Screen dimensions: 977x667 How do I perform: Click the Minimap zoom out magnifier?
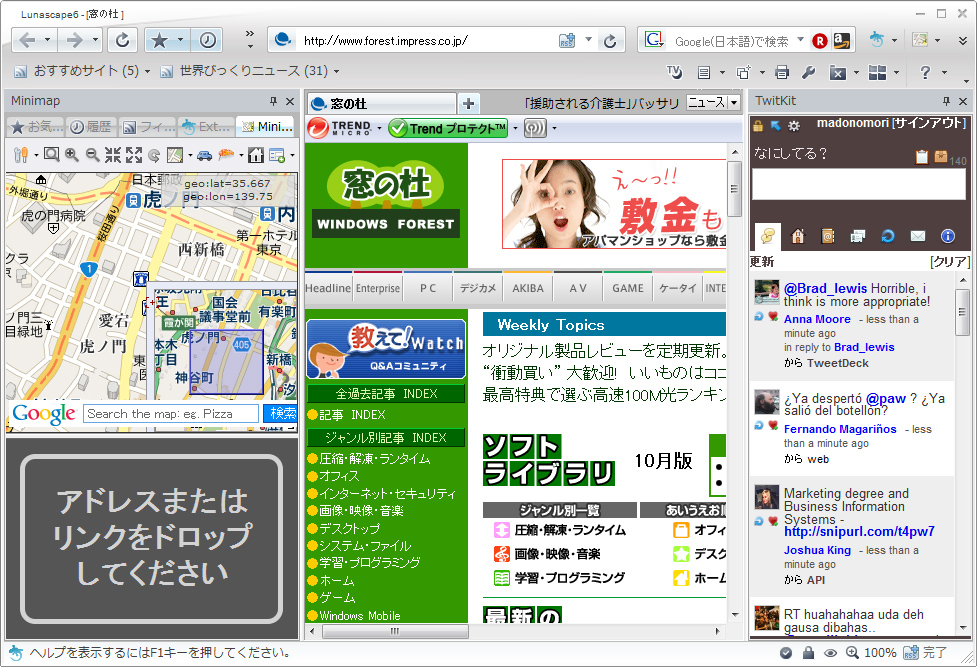point(92,155)
